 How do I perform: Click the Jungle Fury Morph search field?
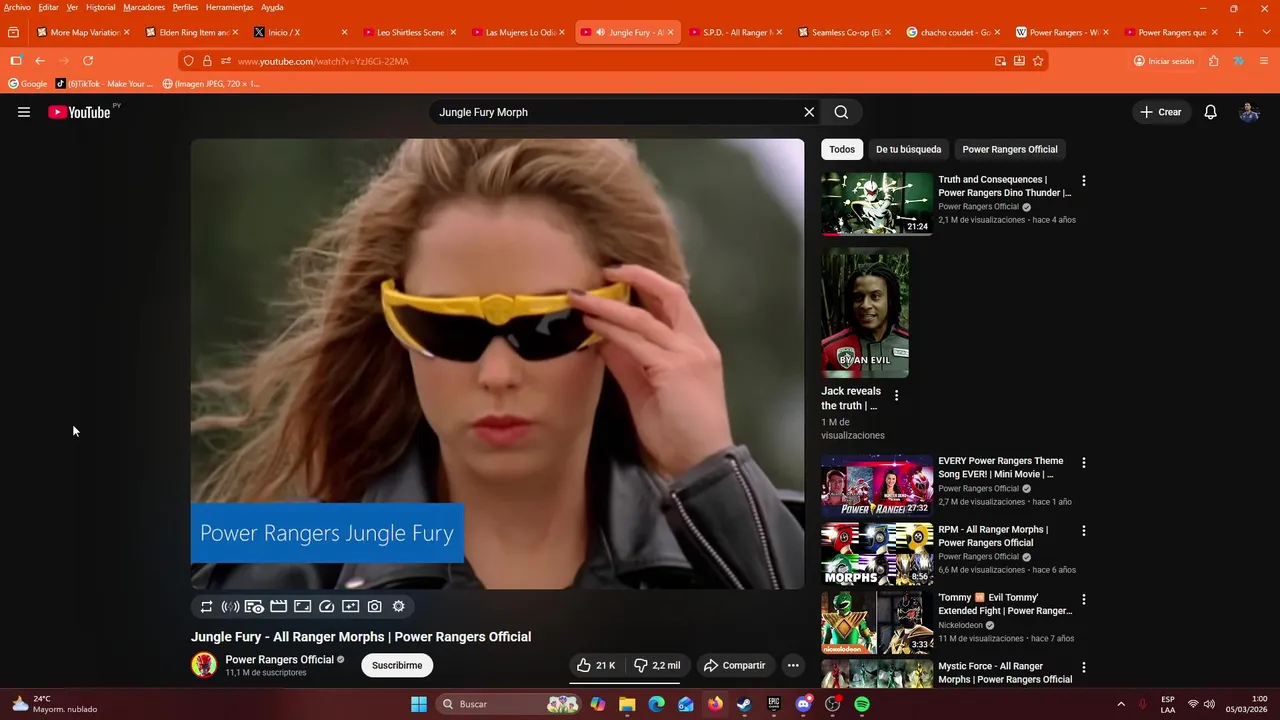tap(615, 112)
